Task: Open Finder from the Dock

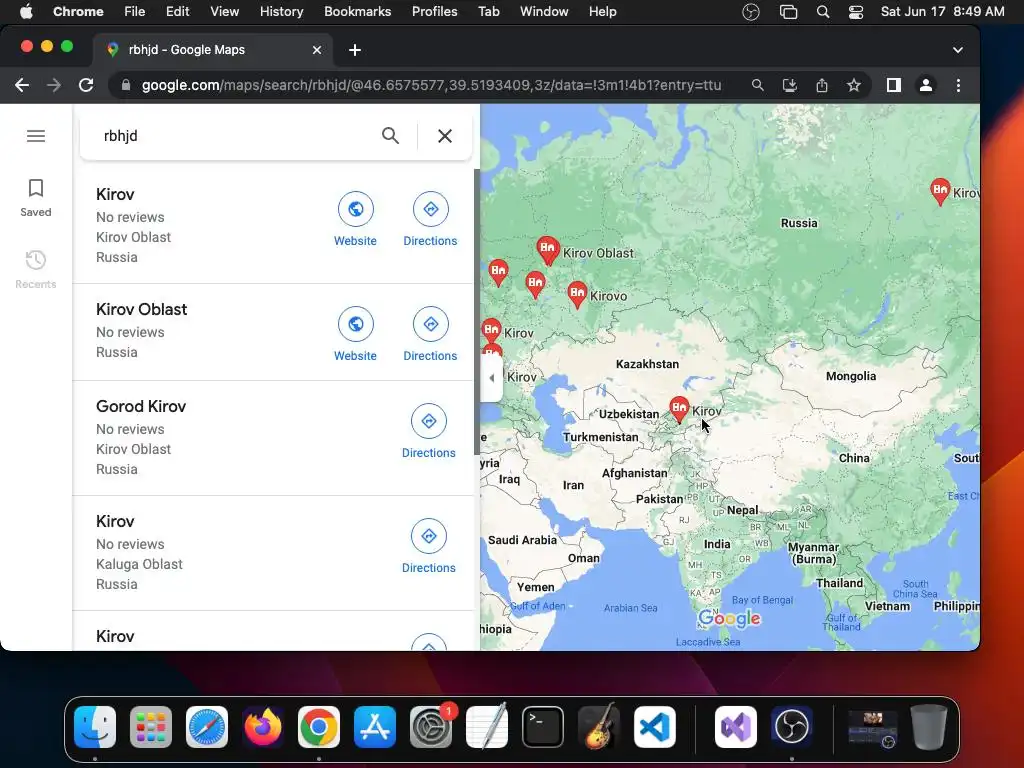Action: coord(95,727)
